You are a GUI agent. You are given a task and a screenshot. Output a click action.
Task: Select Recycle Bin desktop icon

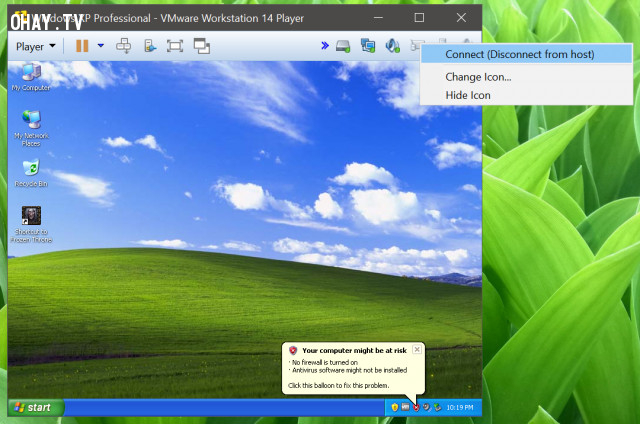(31, 174)
